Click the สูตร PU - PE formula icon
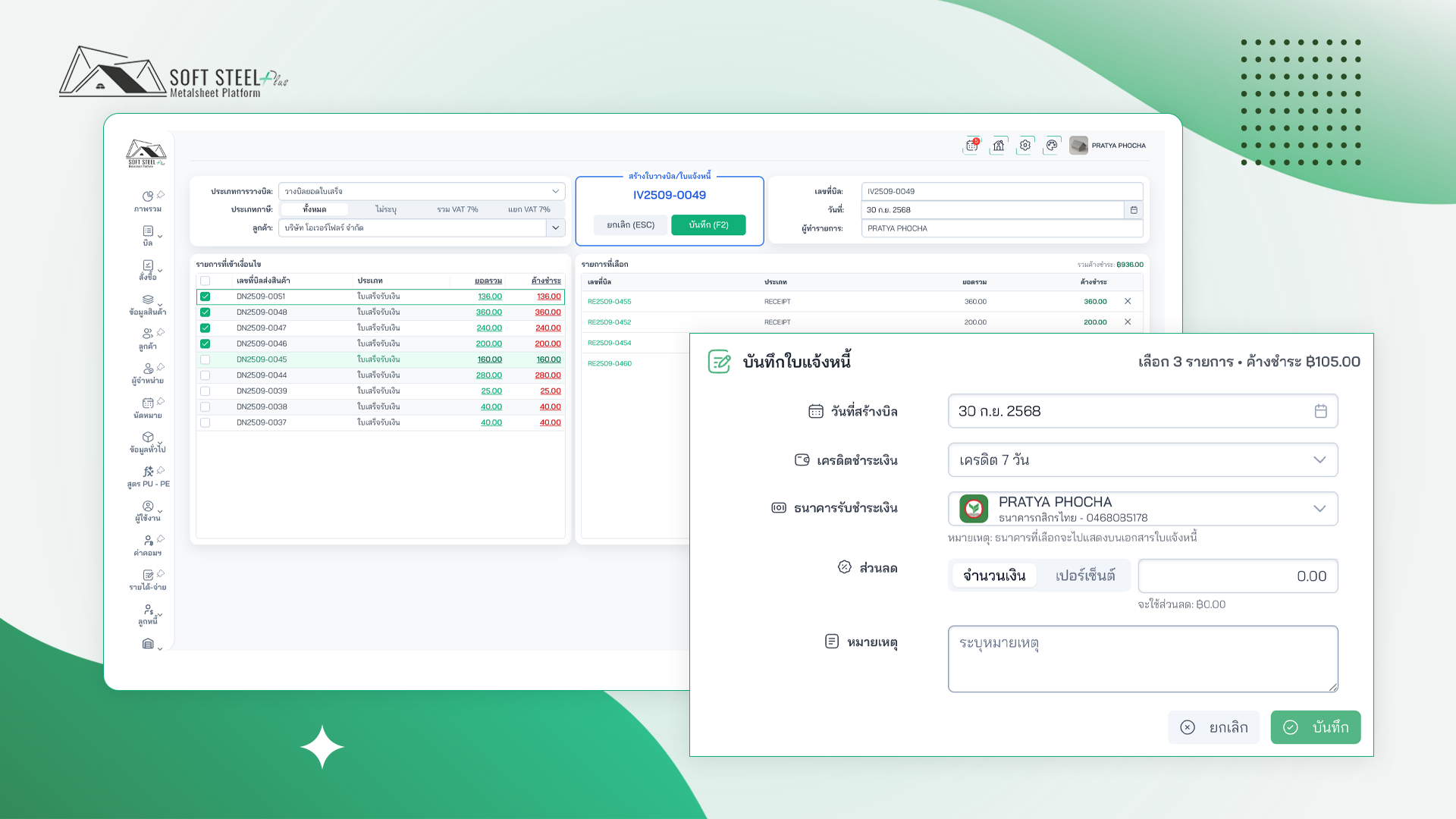 click(148, 472)
